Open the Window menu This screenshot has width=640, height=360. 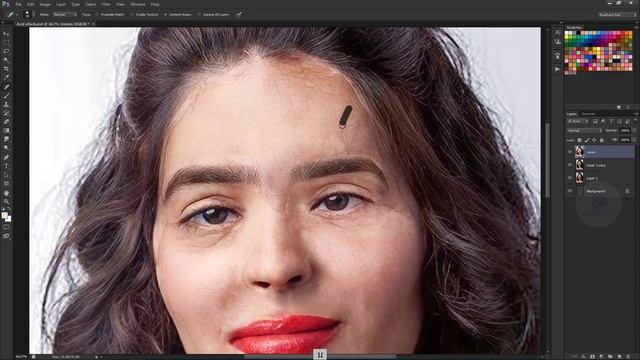point(138,4)
